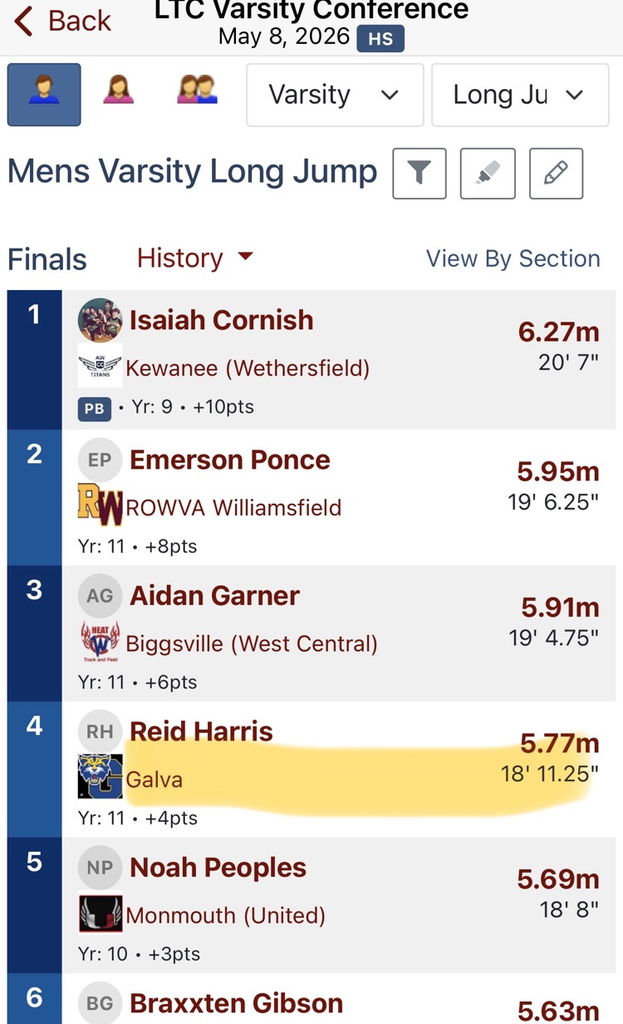
Task: Click the Monmouth United team logo
Action: pyautogui.click(x=100, y=912)
